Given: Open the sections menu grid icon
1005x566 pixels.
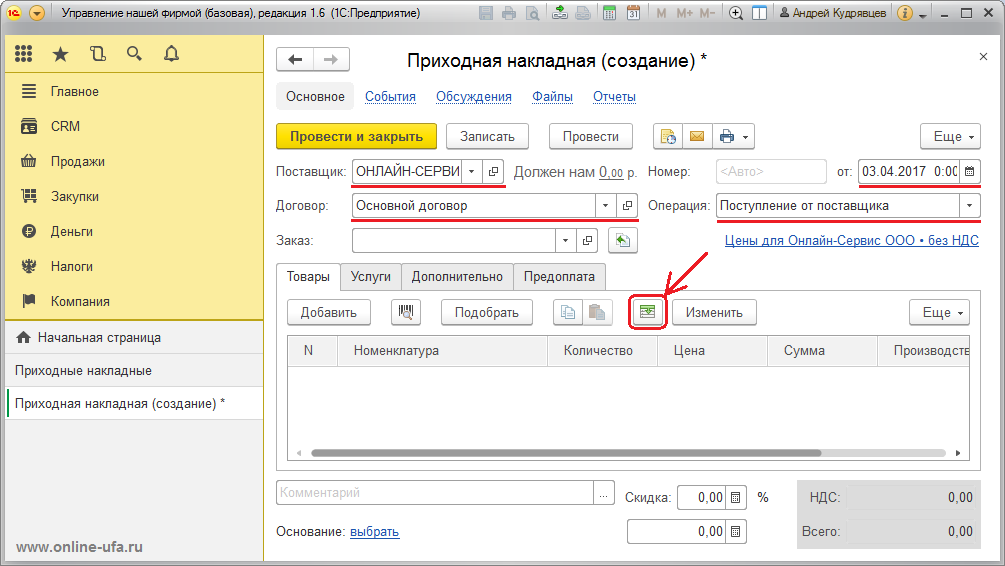Looking at the screenshot, I should (x=24, y=54).
